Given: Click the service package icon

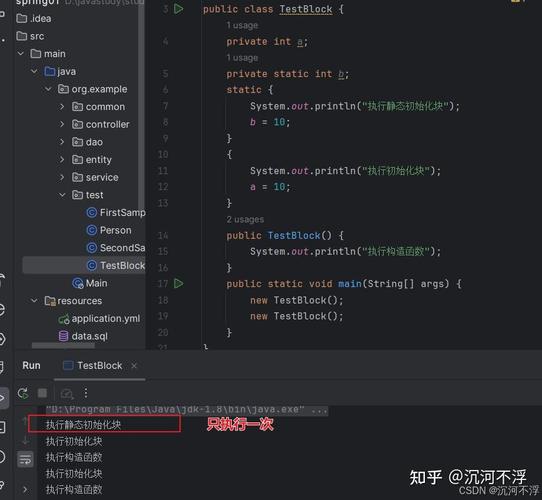Looking at the screenshot, I should click(77, 177).
